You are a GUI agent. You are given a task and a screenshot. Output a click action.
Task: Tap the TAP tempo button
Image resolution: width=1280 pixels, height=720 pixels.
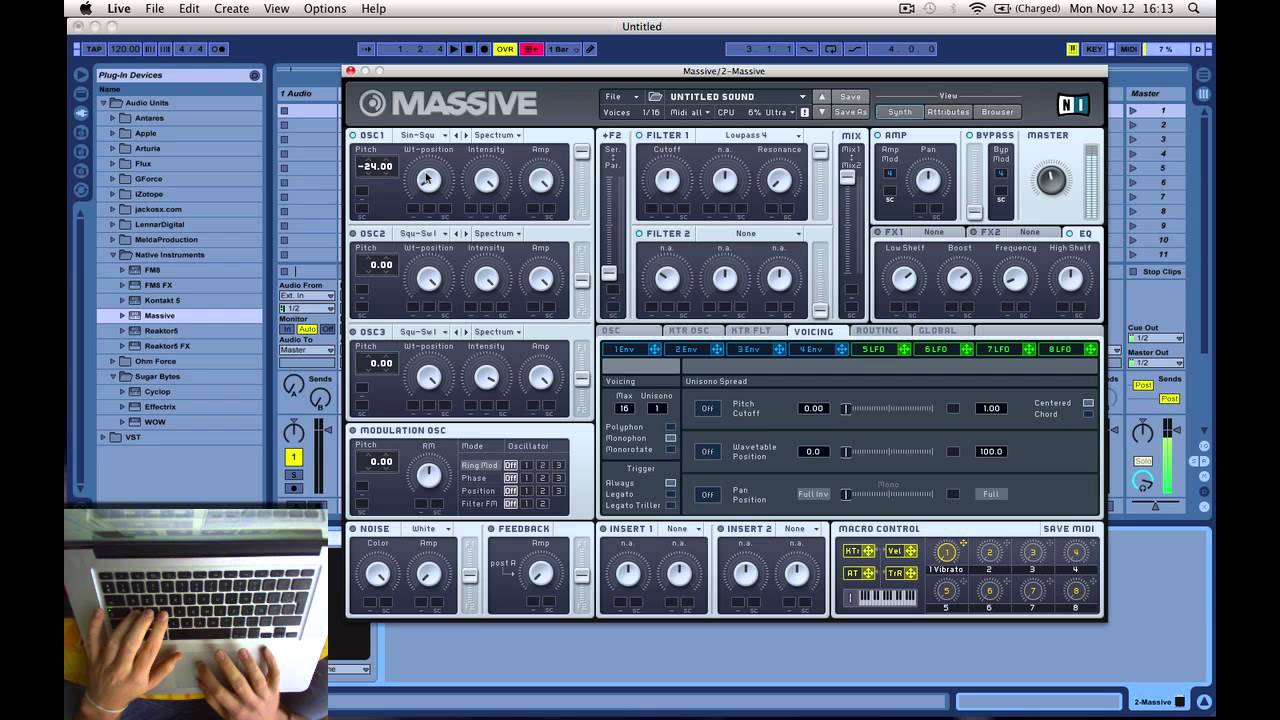[94, 49]
